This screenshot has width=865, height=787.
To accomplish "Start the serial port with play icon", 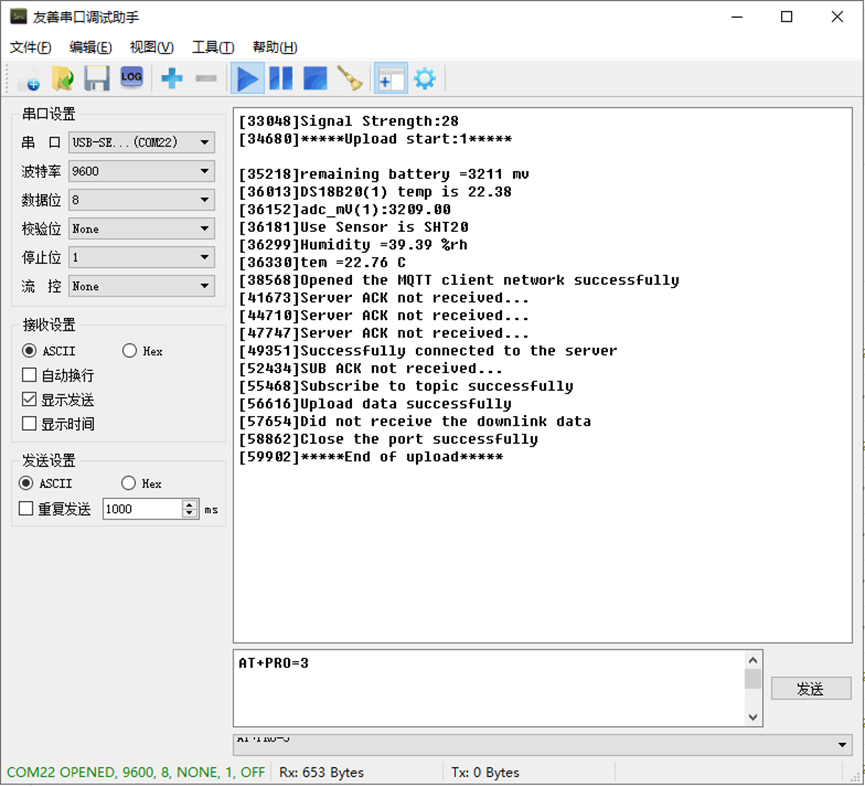I will pos(248,79).
